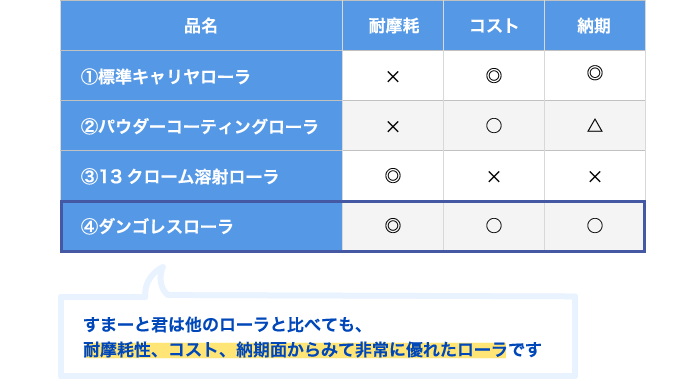
Task: Click the × symbol for 13クローム溶射ローラ コスト
Action: [494, 177]
